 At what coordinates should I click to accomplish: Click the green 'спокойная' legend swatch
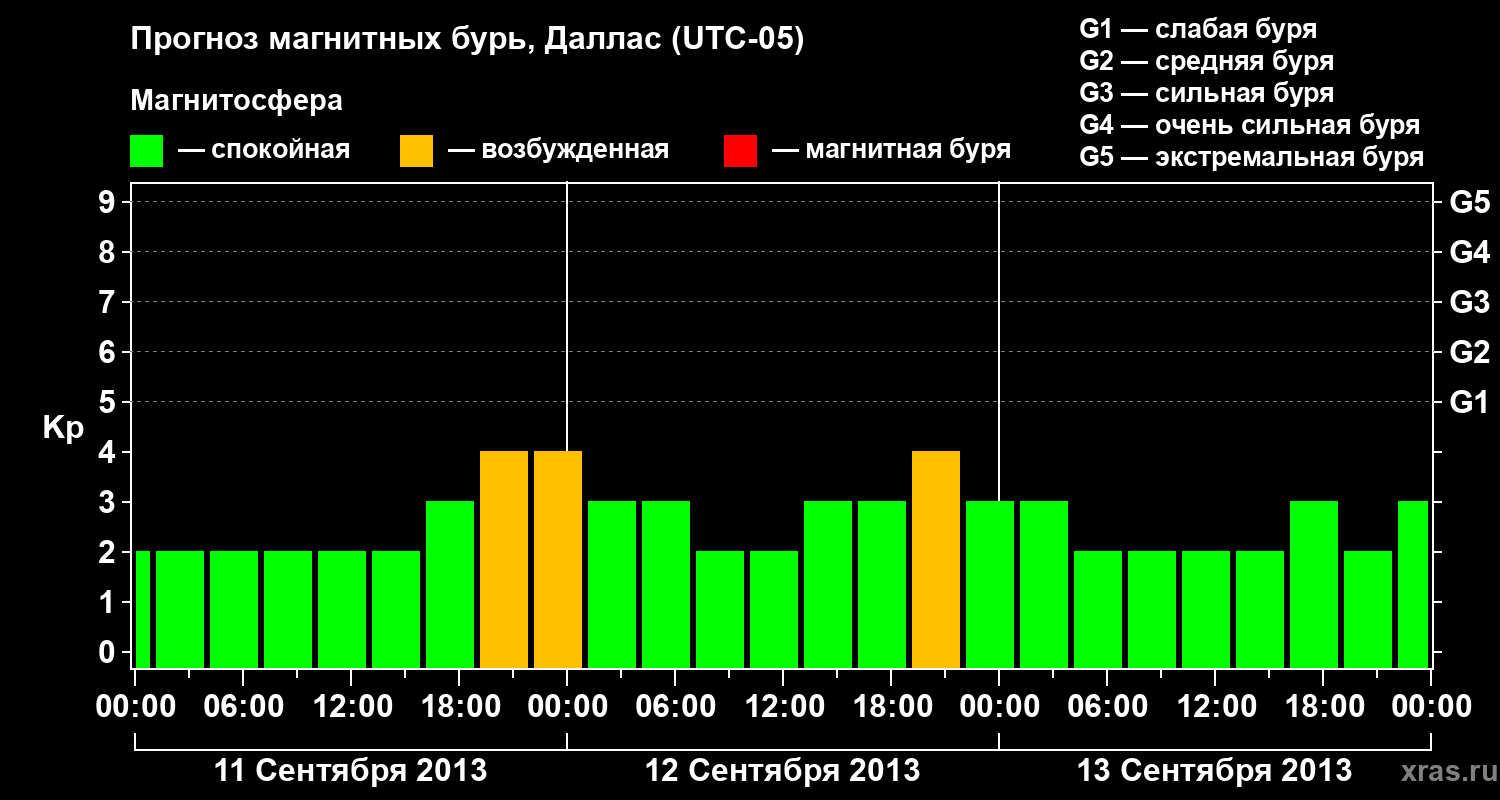(x=146, y=151)
